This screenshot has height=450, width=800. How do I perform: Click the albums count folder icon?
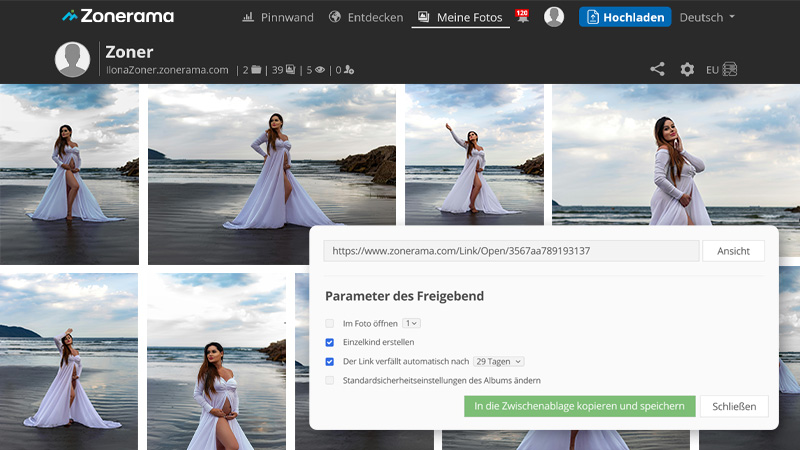coord(256,70)
